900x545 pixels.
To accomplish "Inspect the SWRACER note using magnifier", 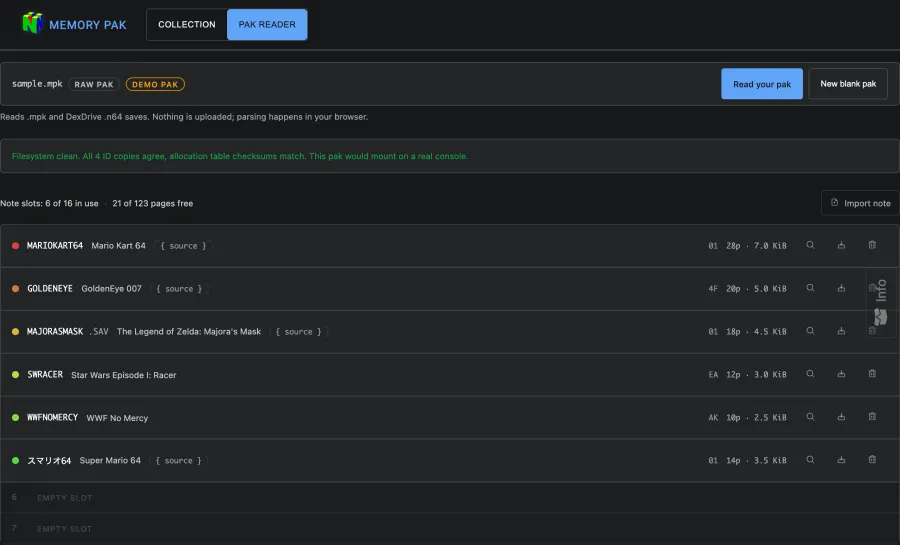I will click(x=810, y=374).
